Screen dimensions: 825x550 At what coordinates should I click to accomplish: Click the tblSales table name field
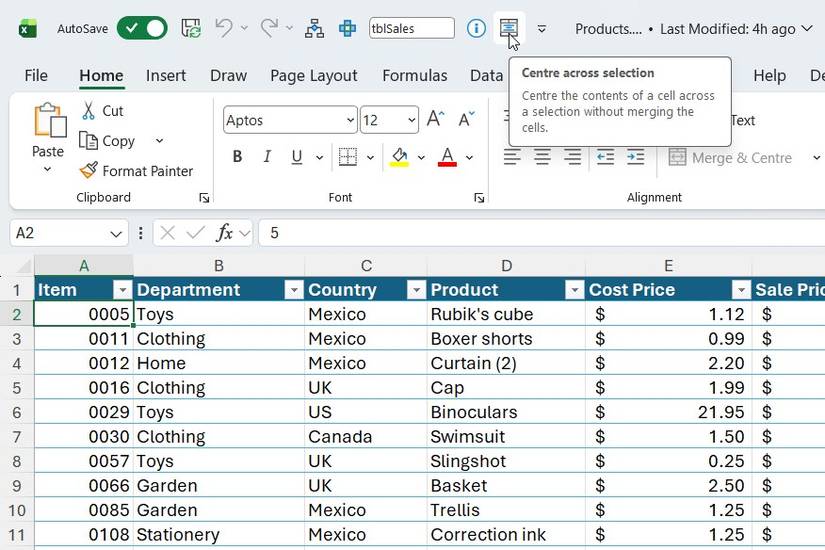pos(411,28)
